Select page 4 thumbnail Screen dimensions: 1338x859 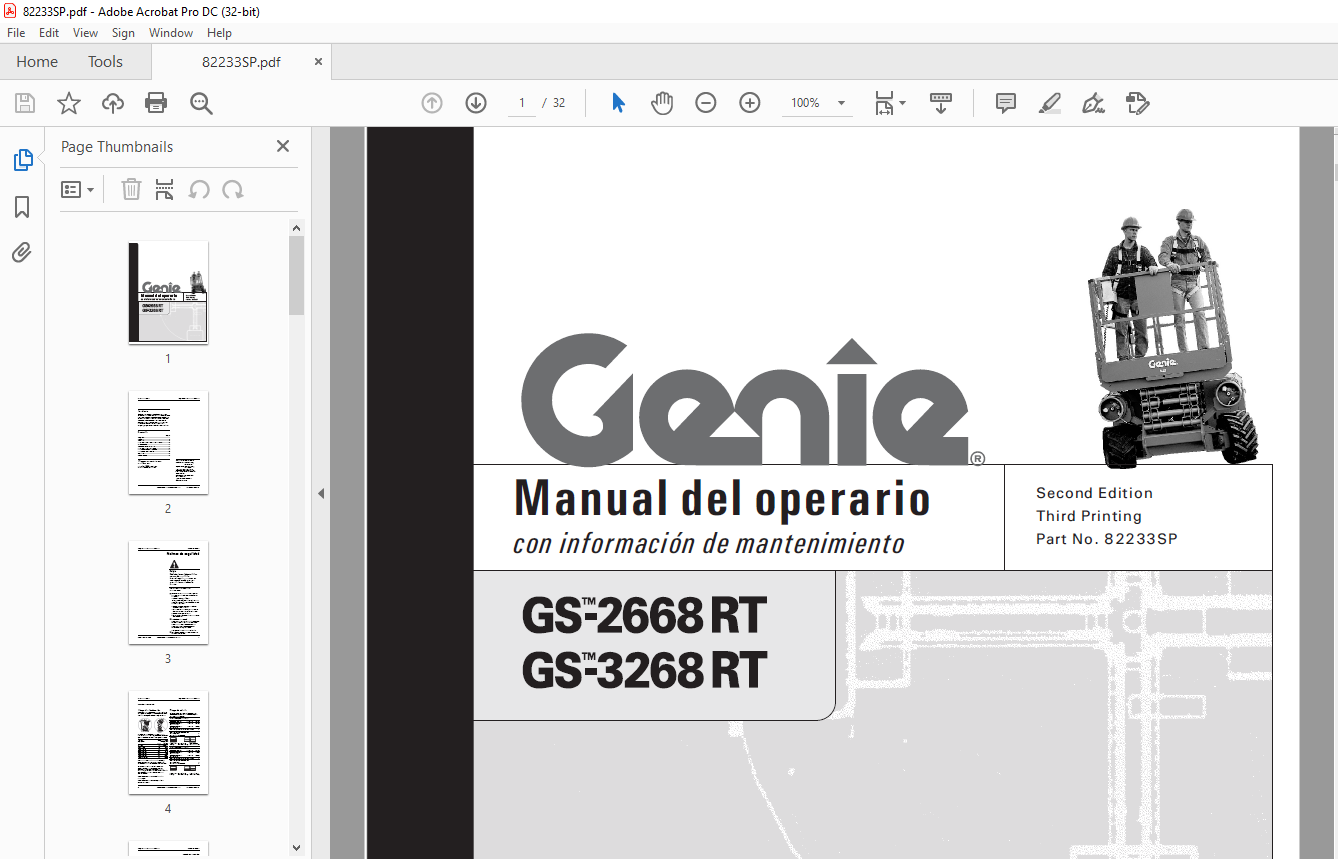point(168,742)
